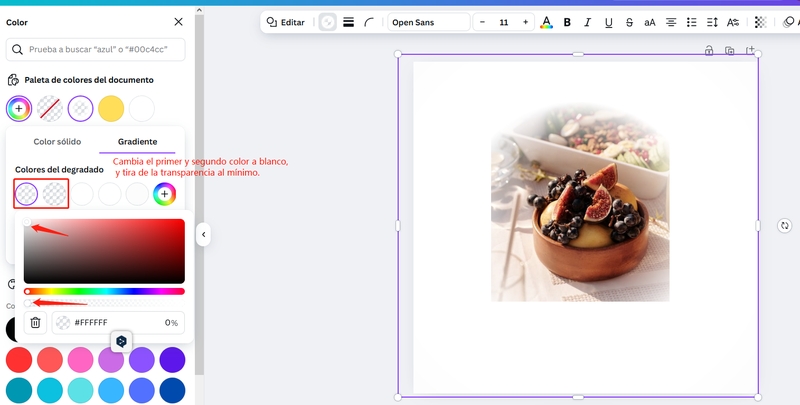
Task: Open the transparency checkerboard control
Action: coord(760,22)
